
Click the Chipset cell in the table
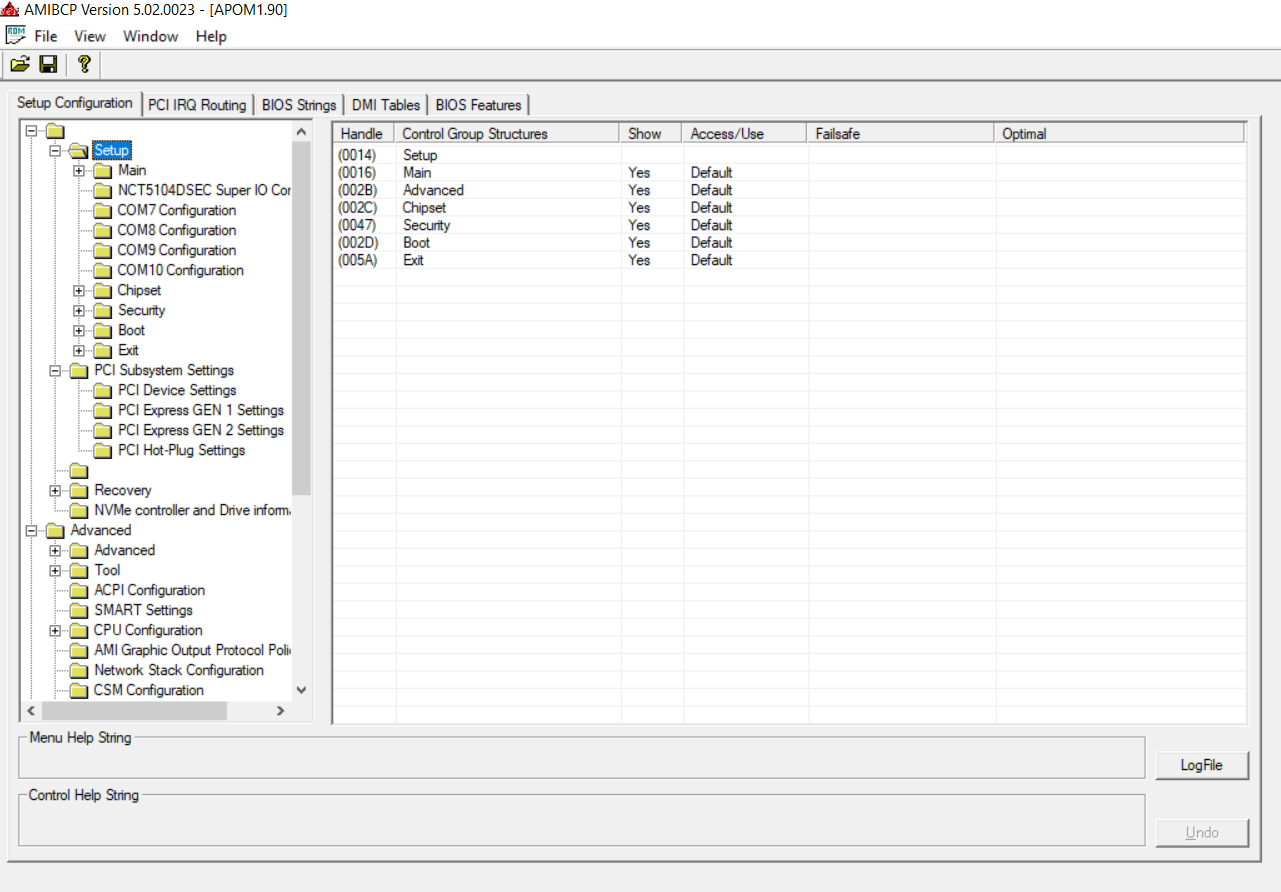[424, 208]
